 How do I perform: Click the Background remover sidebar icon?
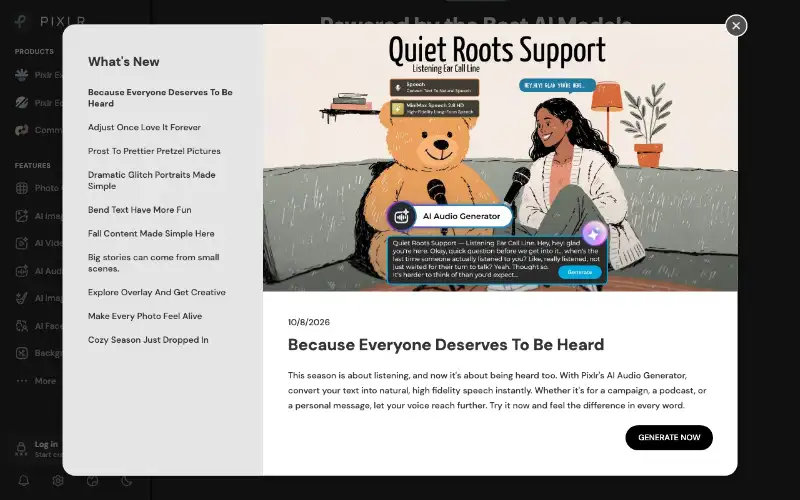[21, 353]
